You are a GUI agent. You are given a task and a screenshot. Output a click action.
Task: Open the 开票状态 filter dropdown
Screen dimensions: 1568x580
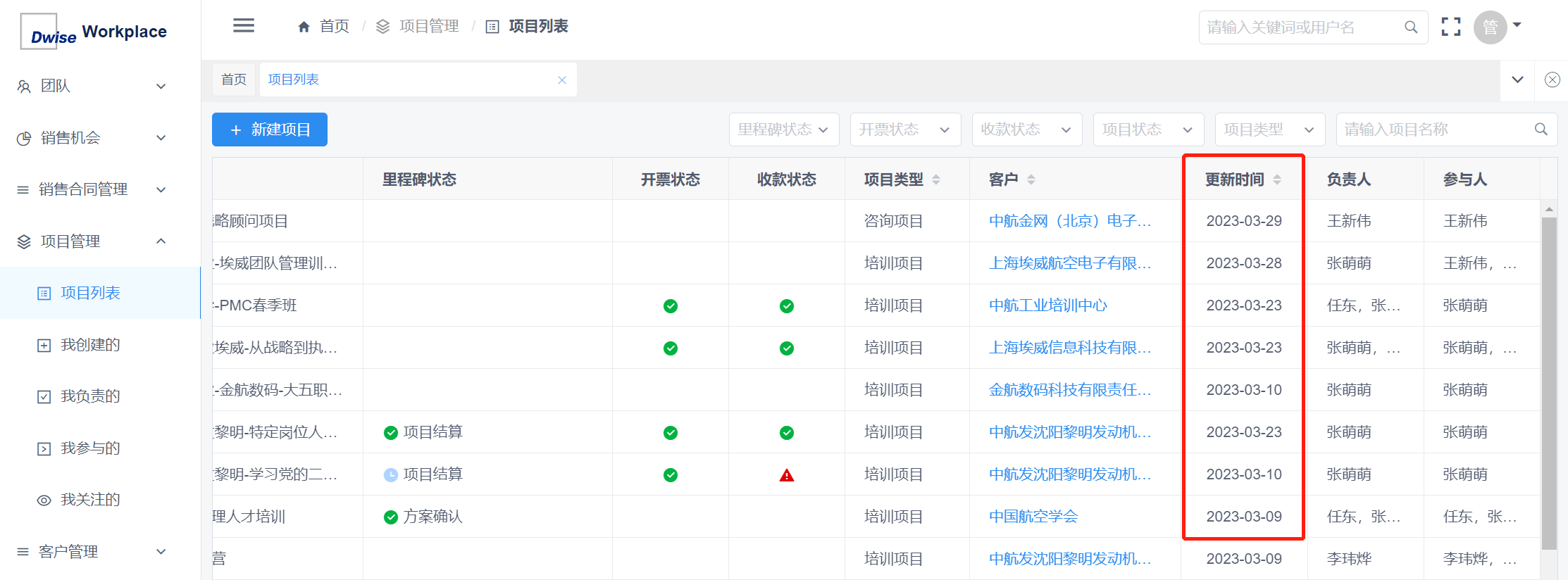pos(906,130)
